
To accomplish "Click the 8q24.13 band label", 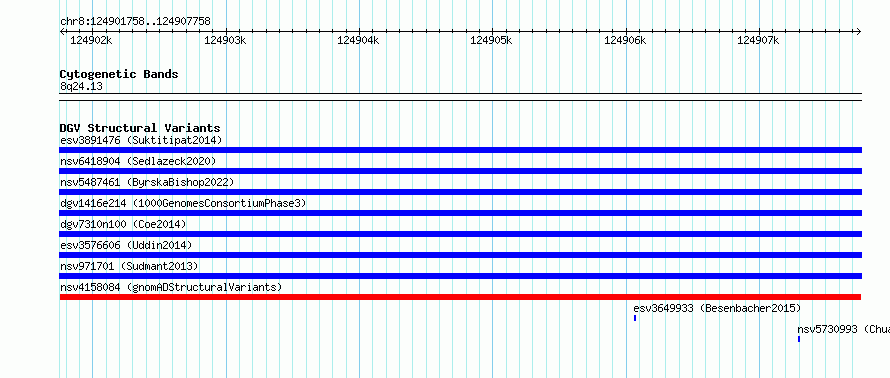I will (x=81, y=86).
